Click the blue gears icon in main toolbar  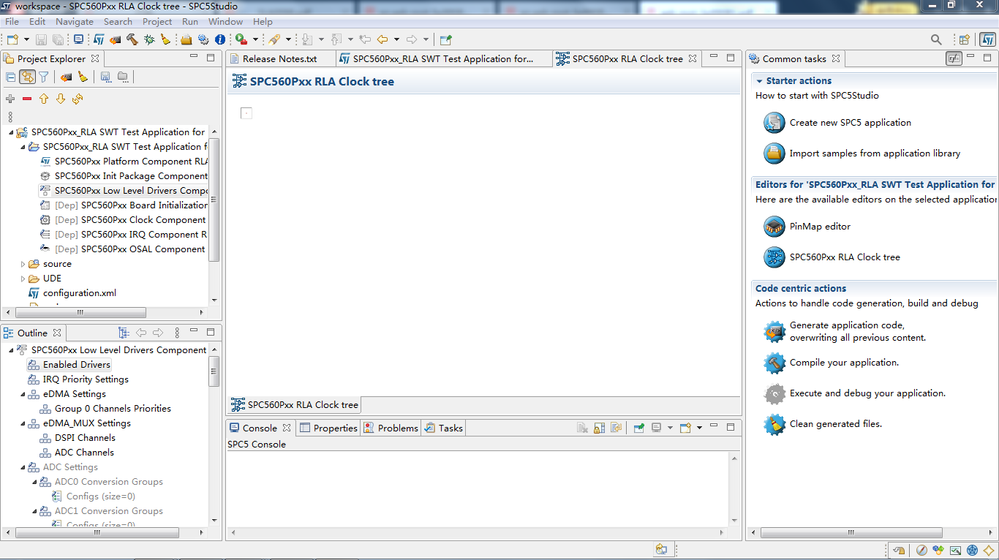tap(203, 39)
